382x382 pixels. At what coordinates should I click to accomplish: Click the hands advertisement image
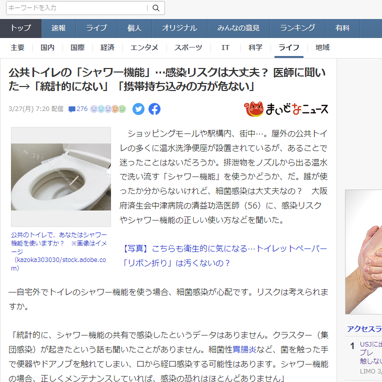pyautogui.click(x=363, y=252)
